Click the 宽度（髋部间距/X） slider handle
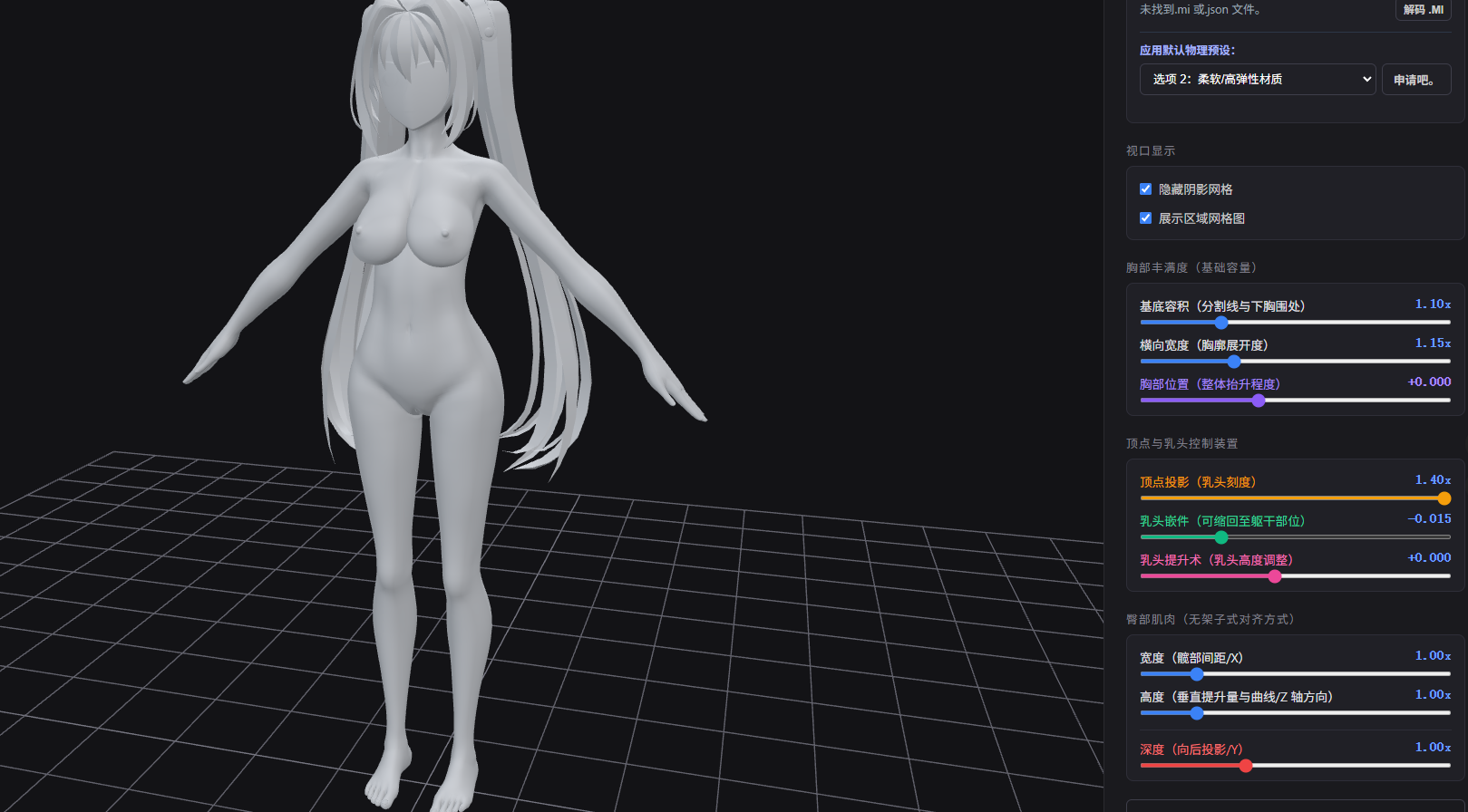 pos(1197,674)
